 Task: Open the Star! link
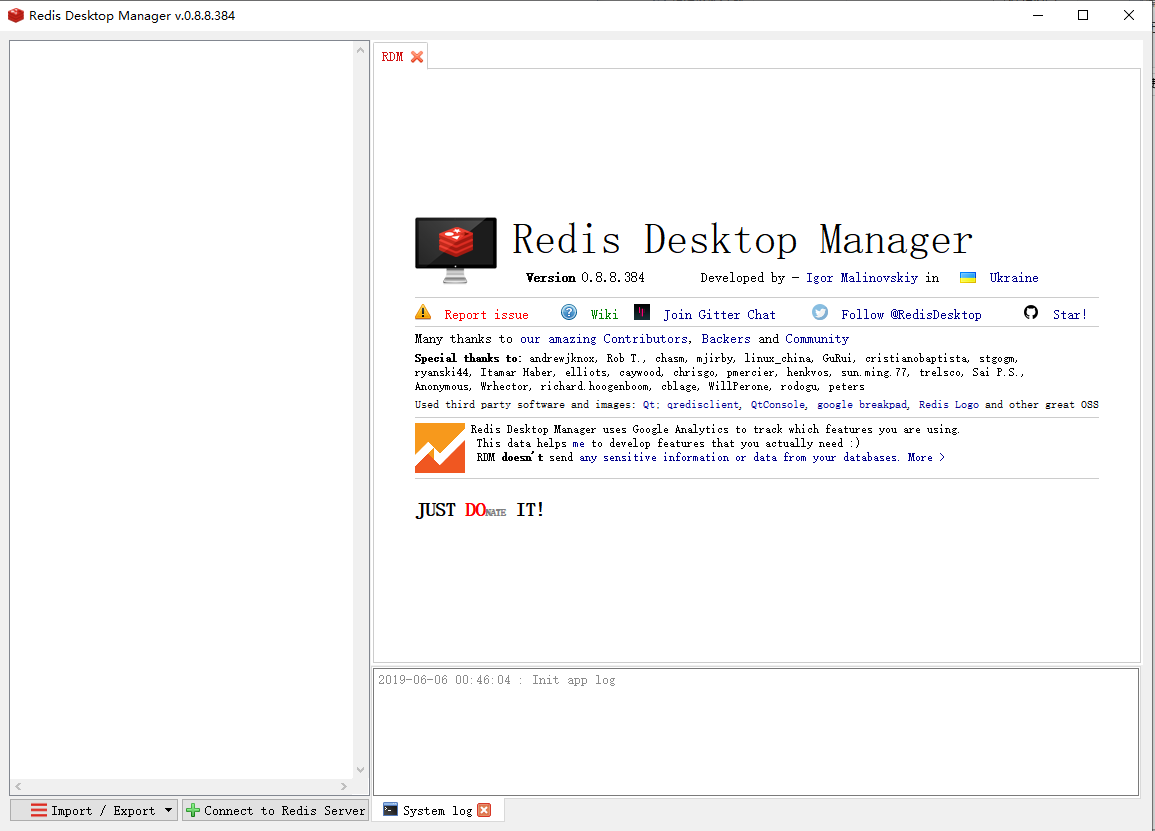1070,315
